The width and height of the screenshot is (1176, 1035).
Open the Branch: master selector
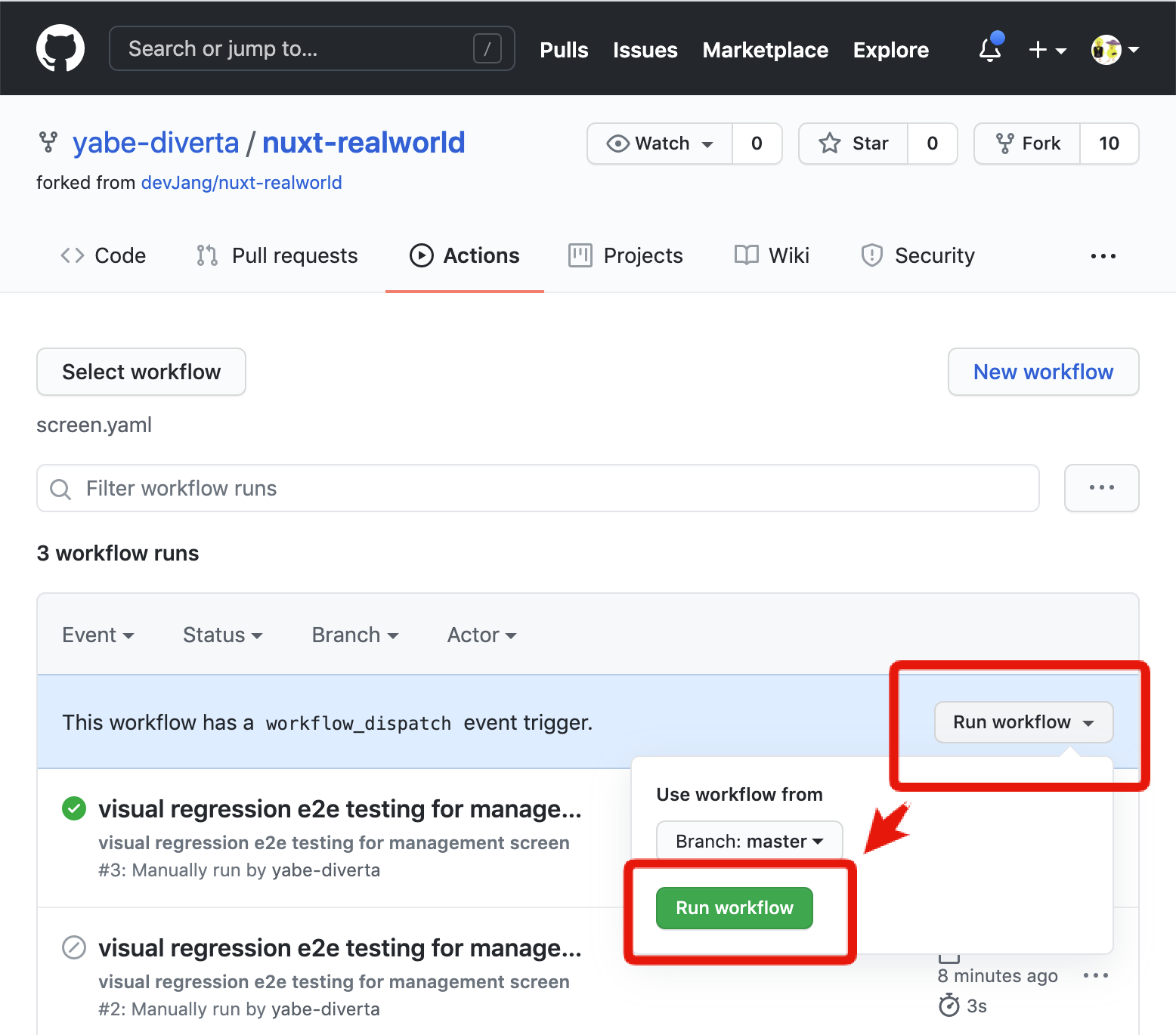coord(749,841)
